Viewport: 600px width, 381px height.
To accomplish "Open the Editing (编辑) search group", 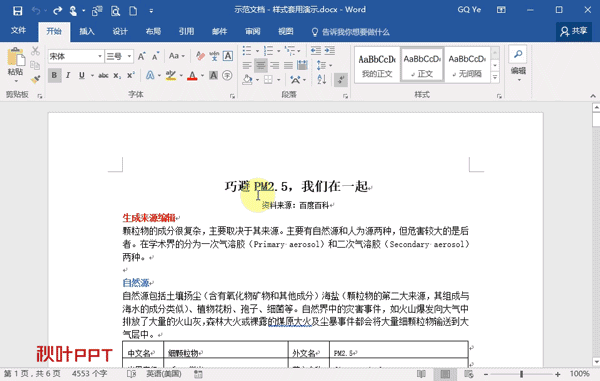I will [518, 63].
